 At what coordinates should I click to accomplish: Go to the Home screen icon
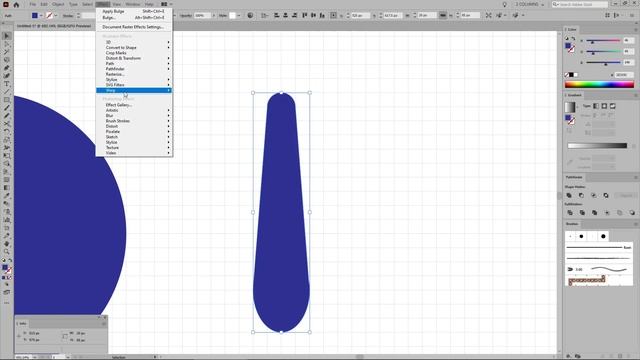[x=16, y=4]
